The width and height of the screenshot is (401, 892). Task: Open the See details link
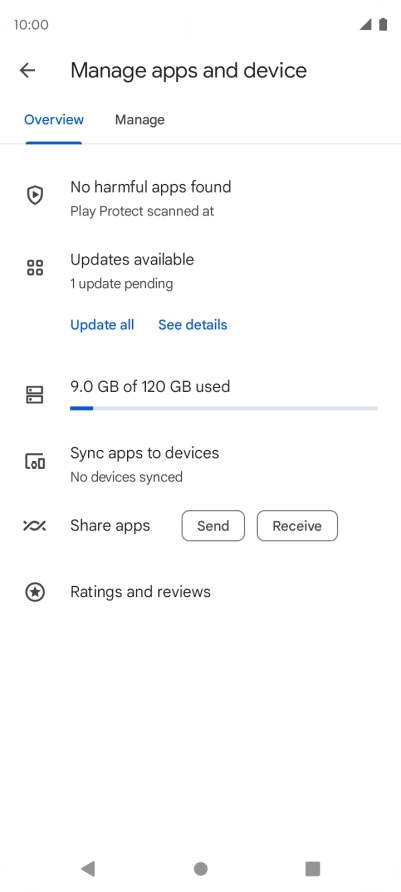coord(193,325)
